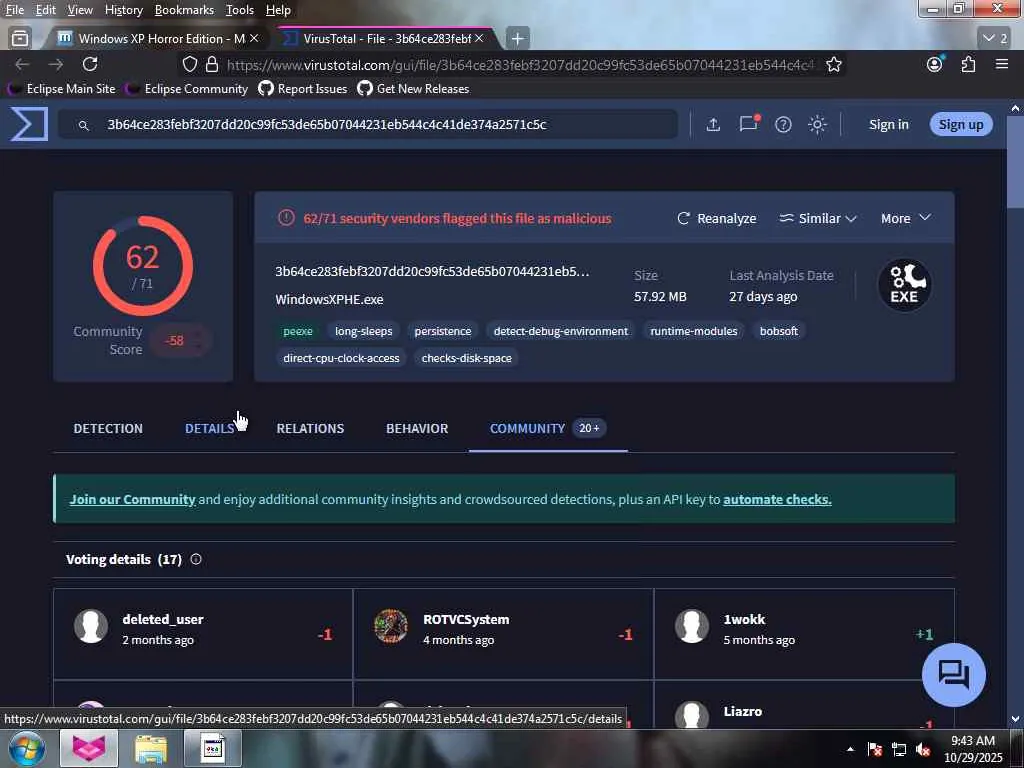
Task: Click the browser Reload icon
Action: pos(90,64)
